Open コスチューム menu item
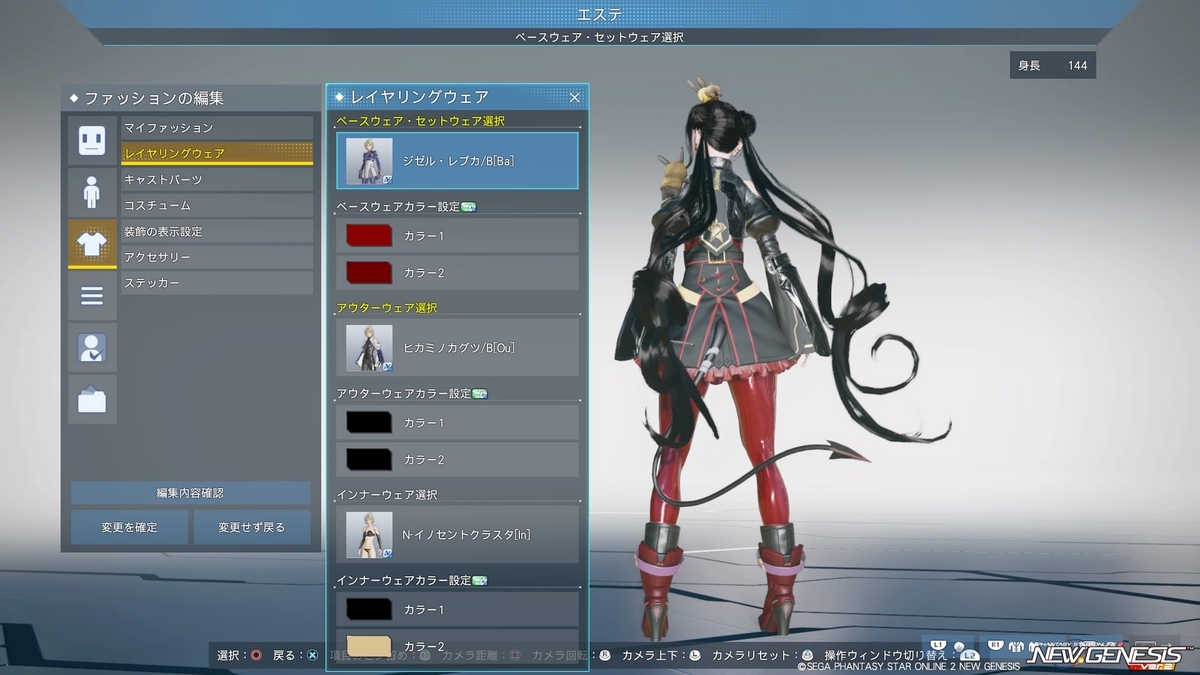 217,205
